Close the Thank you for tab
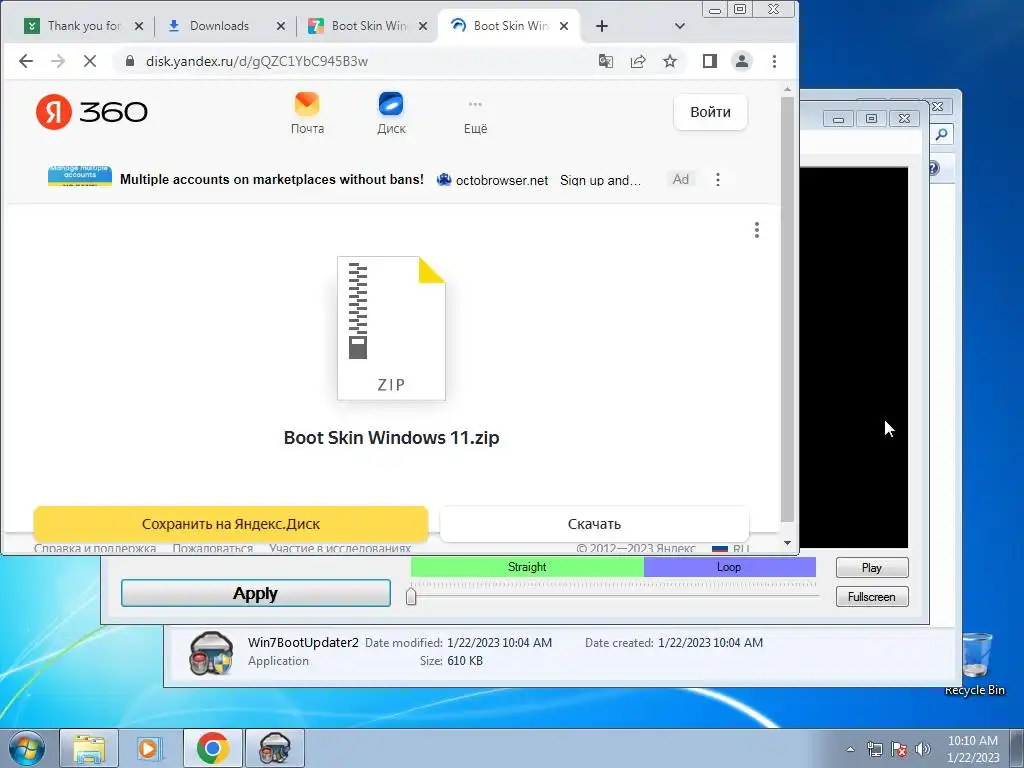 (138, 26)
